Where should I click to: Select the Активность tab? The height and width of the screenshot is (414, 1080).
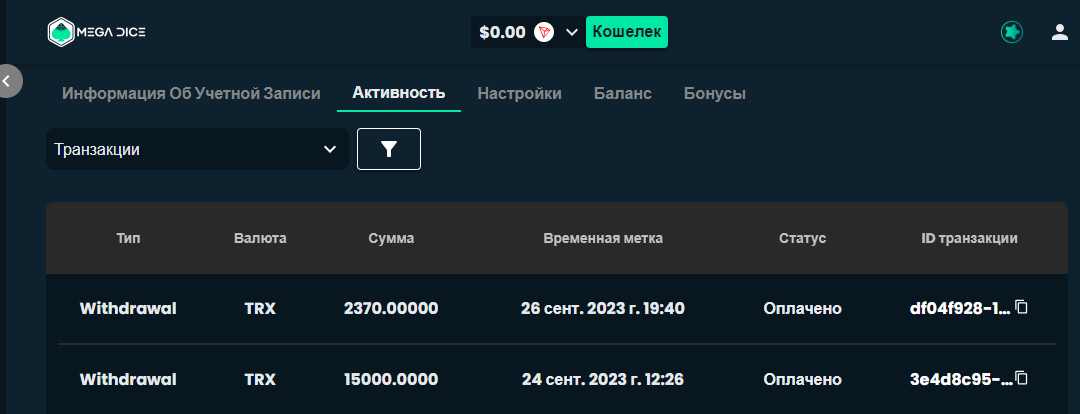point(398,93)
